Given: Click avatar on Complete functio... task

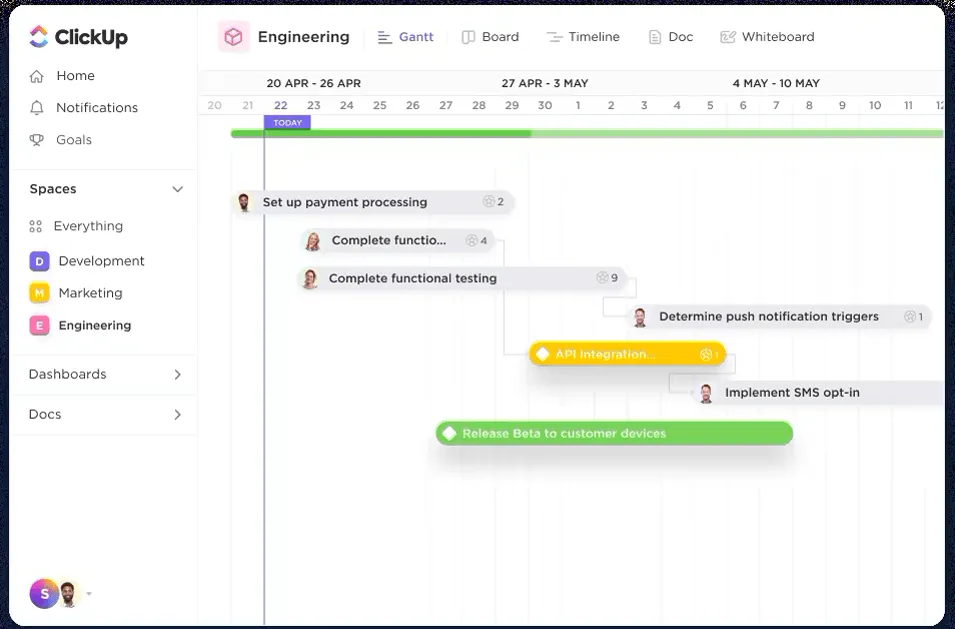Looking at the screenshot, I should [x=313, y=241].
